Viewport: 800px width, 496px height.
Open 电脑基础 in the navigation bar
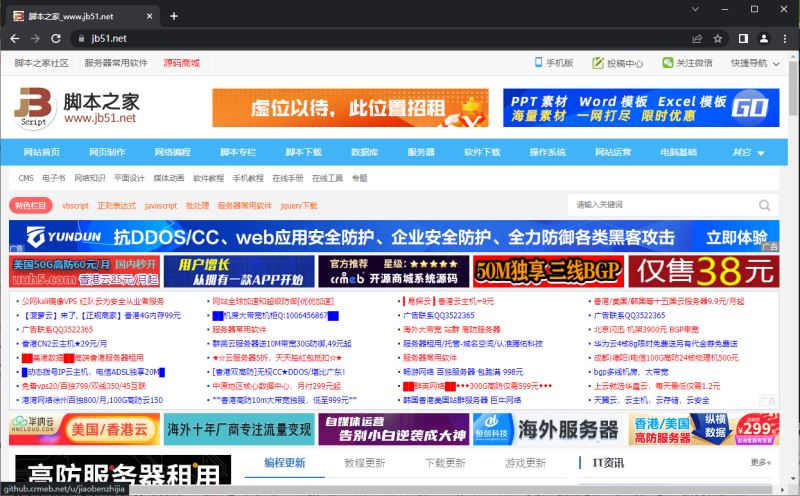pos(679,152)
